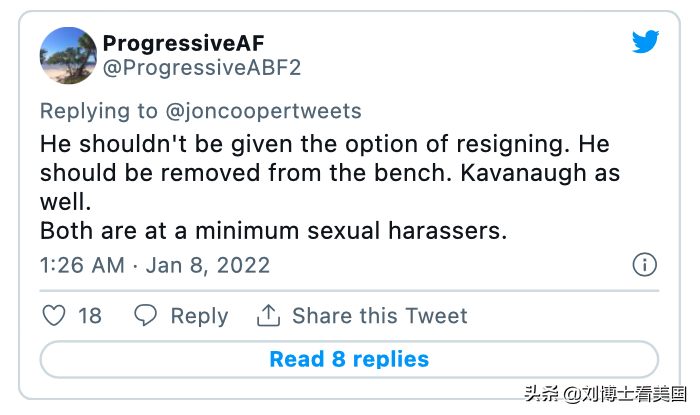The height and width of the screenshot is (415, 700).
Task: Visit the @ProgressiveABF2 handle
Action: tap(201, 68)
